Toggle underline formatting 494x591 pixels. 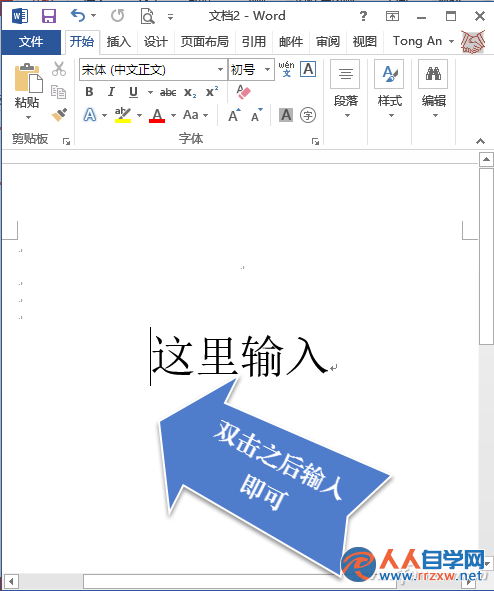133,92
